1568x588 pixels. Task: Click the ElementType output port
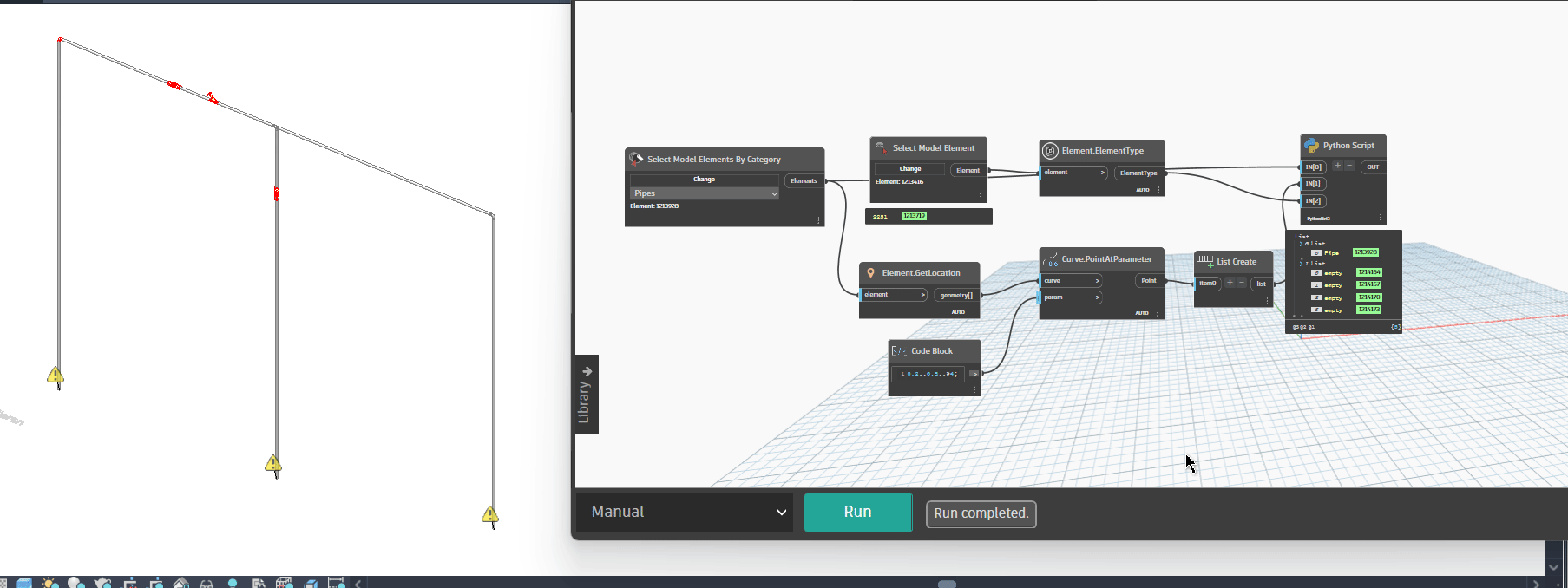[x=1139, y=173]
